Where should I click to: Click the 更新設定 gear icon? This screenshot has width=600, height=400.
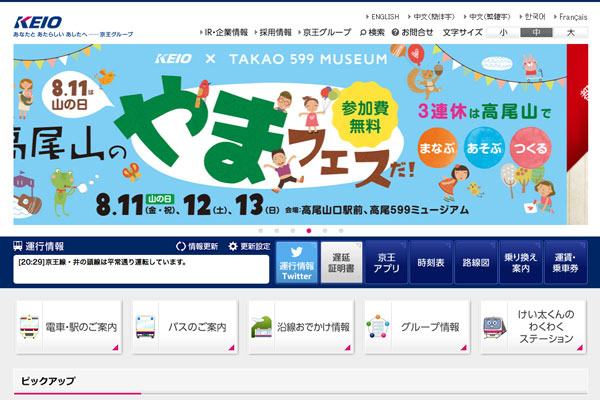[233, 247]
